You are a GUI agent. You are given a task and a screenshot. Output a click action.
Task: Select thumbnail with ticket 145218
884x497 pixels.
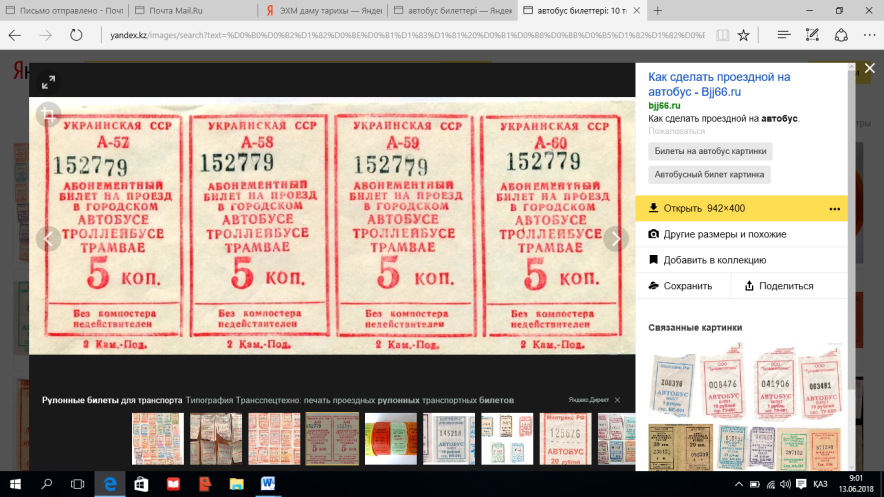click(449, 439)
